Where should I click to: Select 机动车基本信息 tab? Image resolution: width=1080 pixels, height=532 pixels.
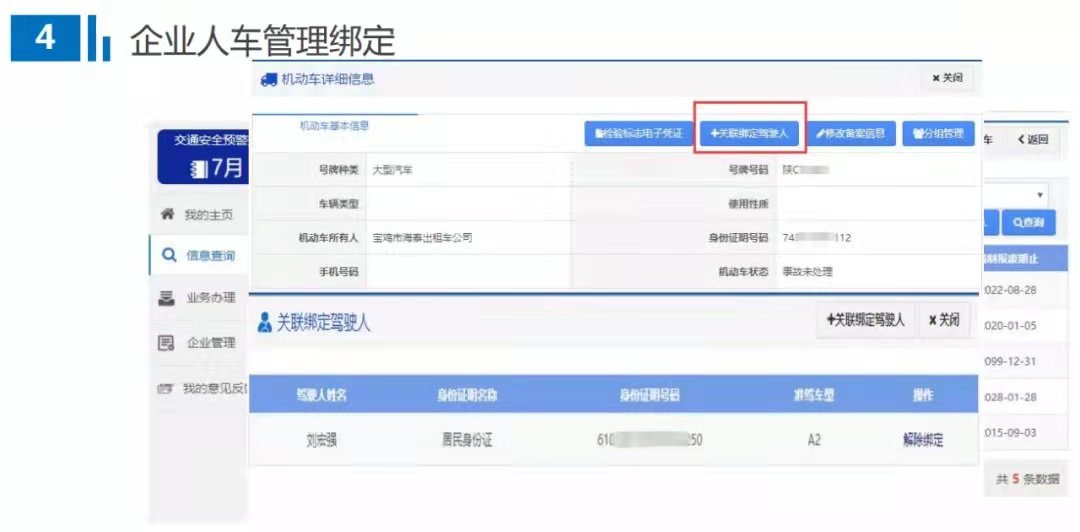[x=334, y=126]
